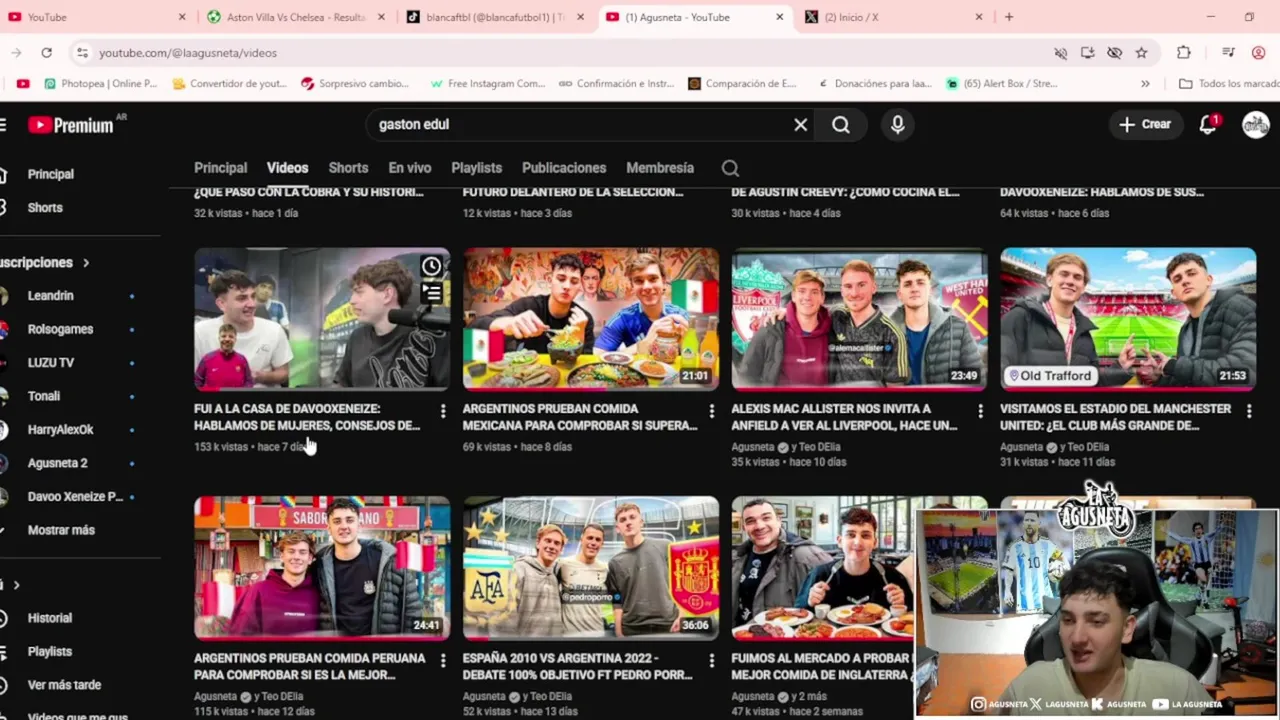Viewport: 1280px width, 720px height.
Task: Open Playlists in left sidebar
Action: [x=50, y=652]
